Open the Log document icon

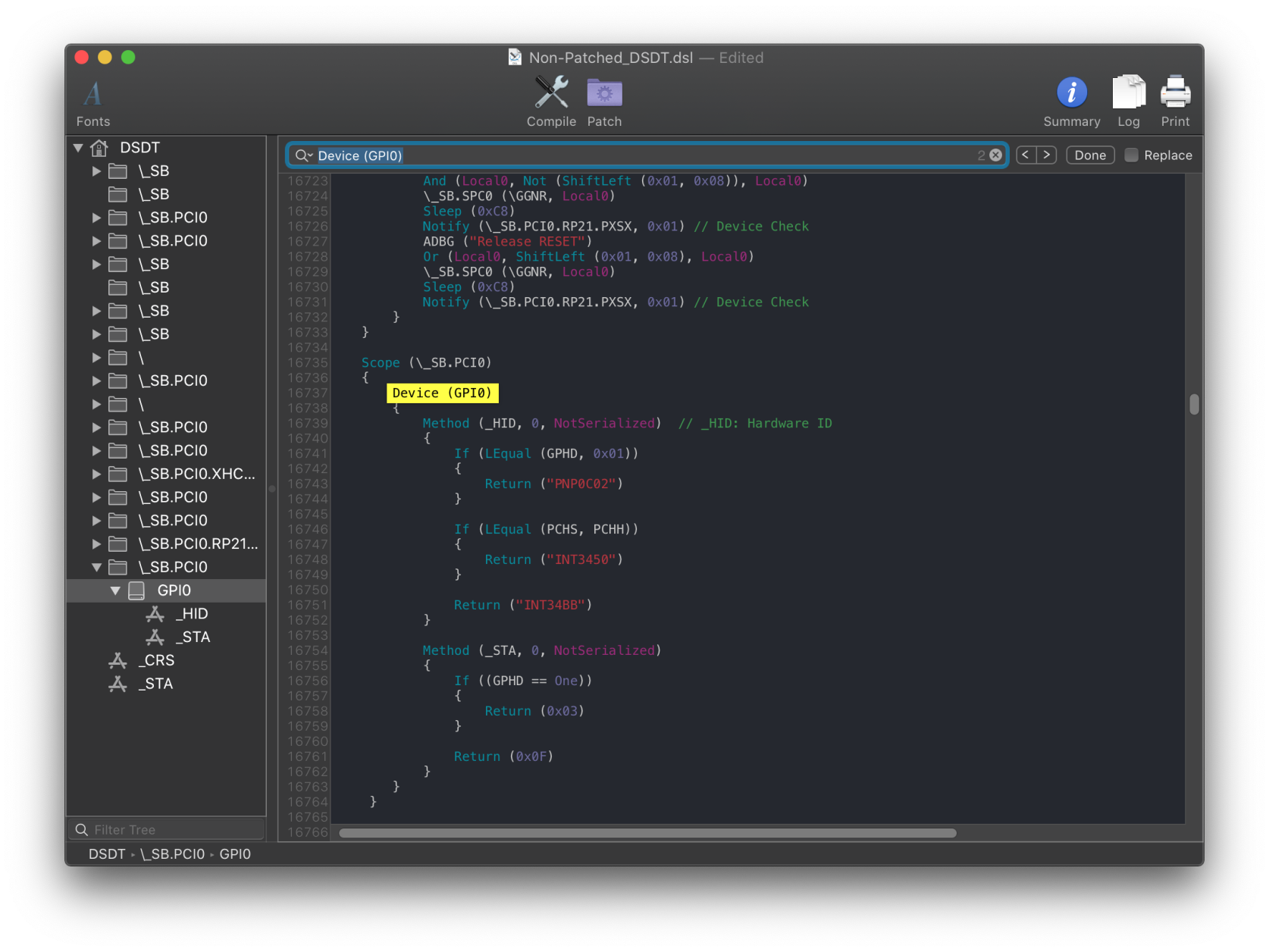[x=1128, y=93]
